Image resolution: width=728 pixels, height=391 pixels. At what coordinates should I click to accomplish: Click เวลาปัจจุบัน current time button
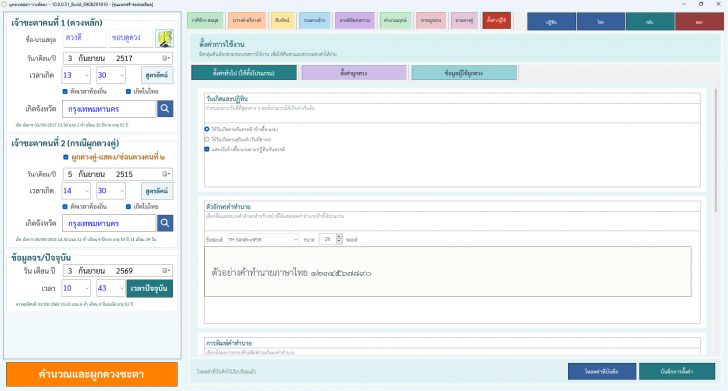click(150, 288)
